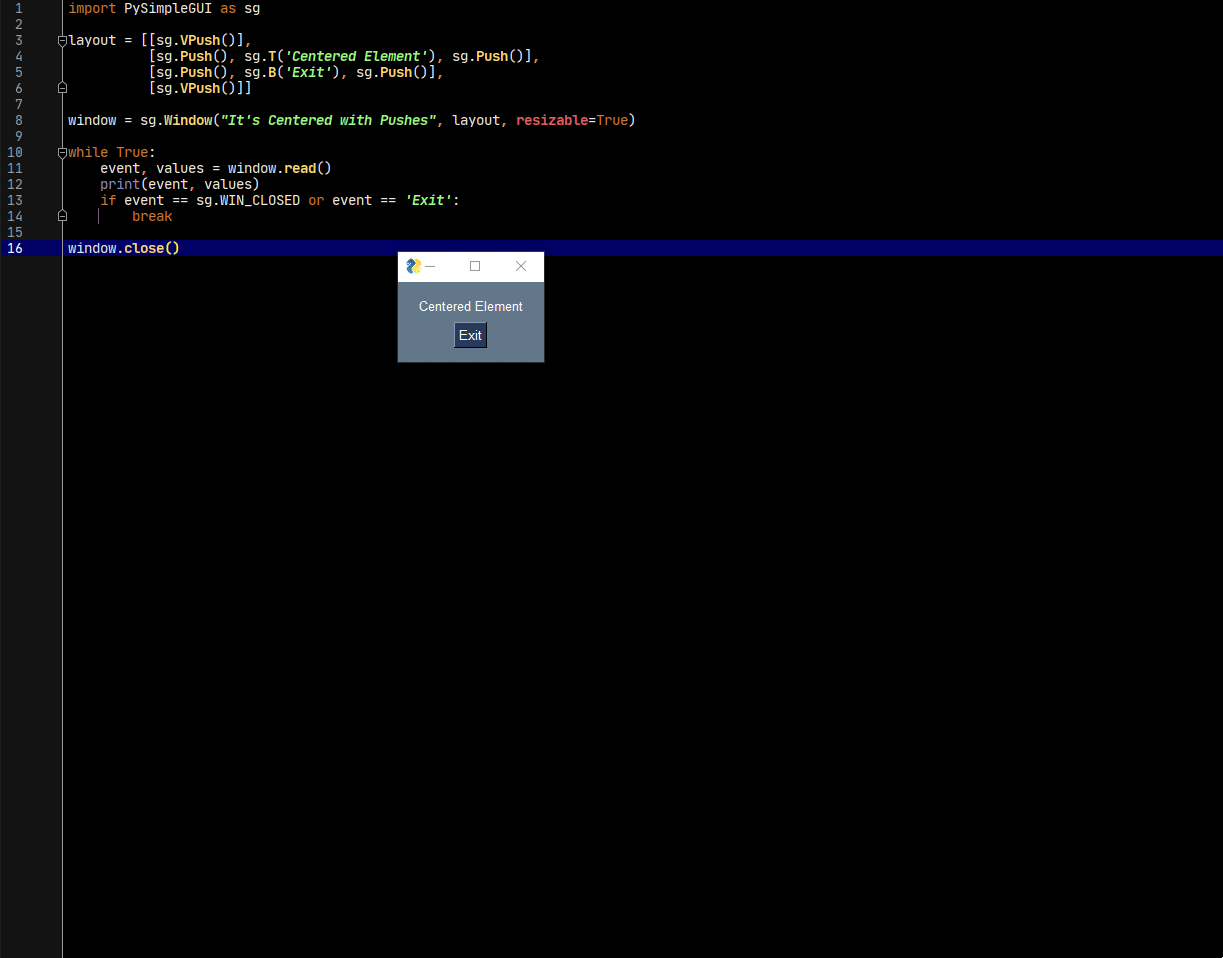Close the popup window with its X icon
Image resolution: width=1223 pixels, height=958 pixels.
pyautogui.click(x=521, y=266)
